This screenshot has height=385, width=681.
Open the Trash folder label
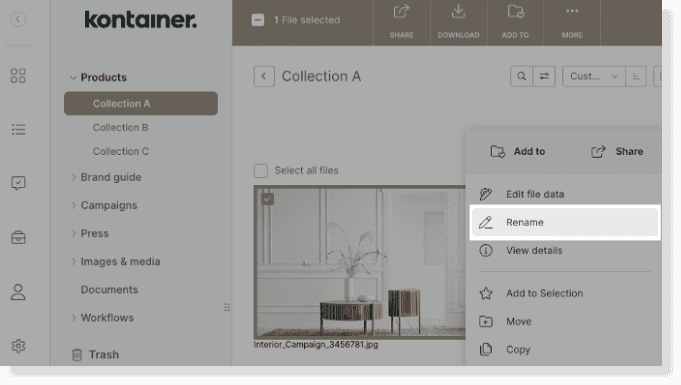[x=103, y=355]
